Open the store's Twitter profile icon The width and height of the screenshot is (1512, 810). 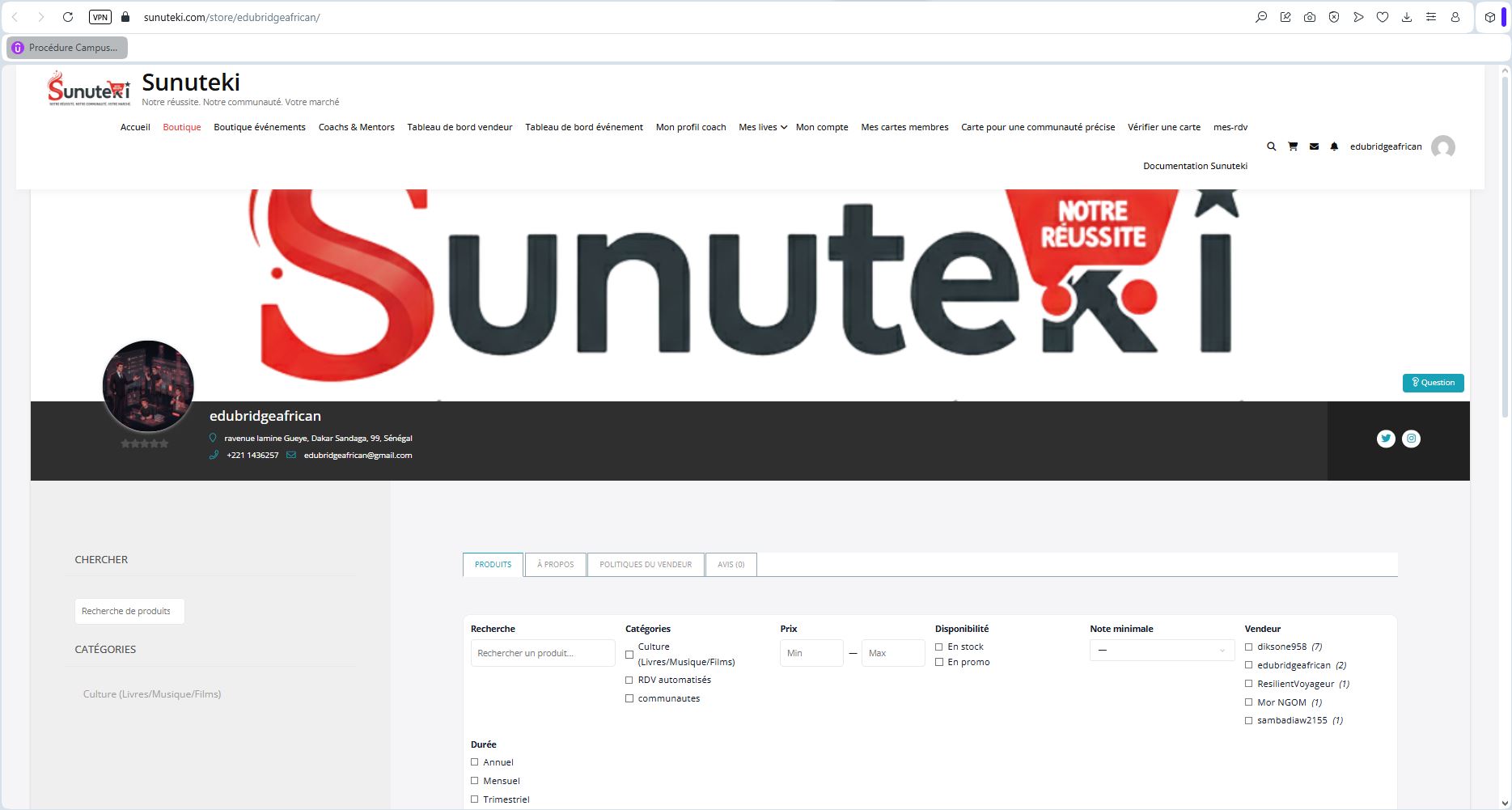tap(1386, 439)
